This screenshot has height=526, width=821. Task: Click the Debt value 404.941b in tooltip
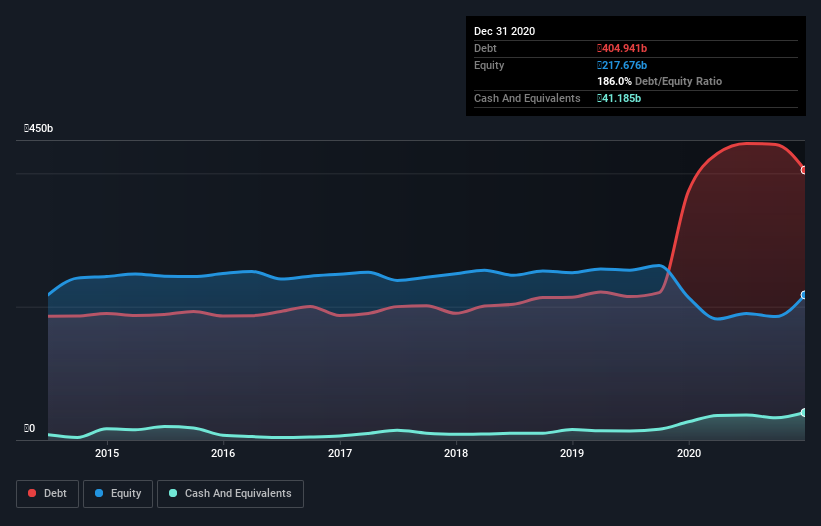point(622,48)
